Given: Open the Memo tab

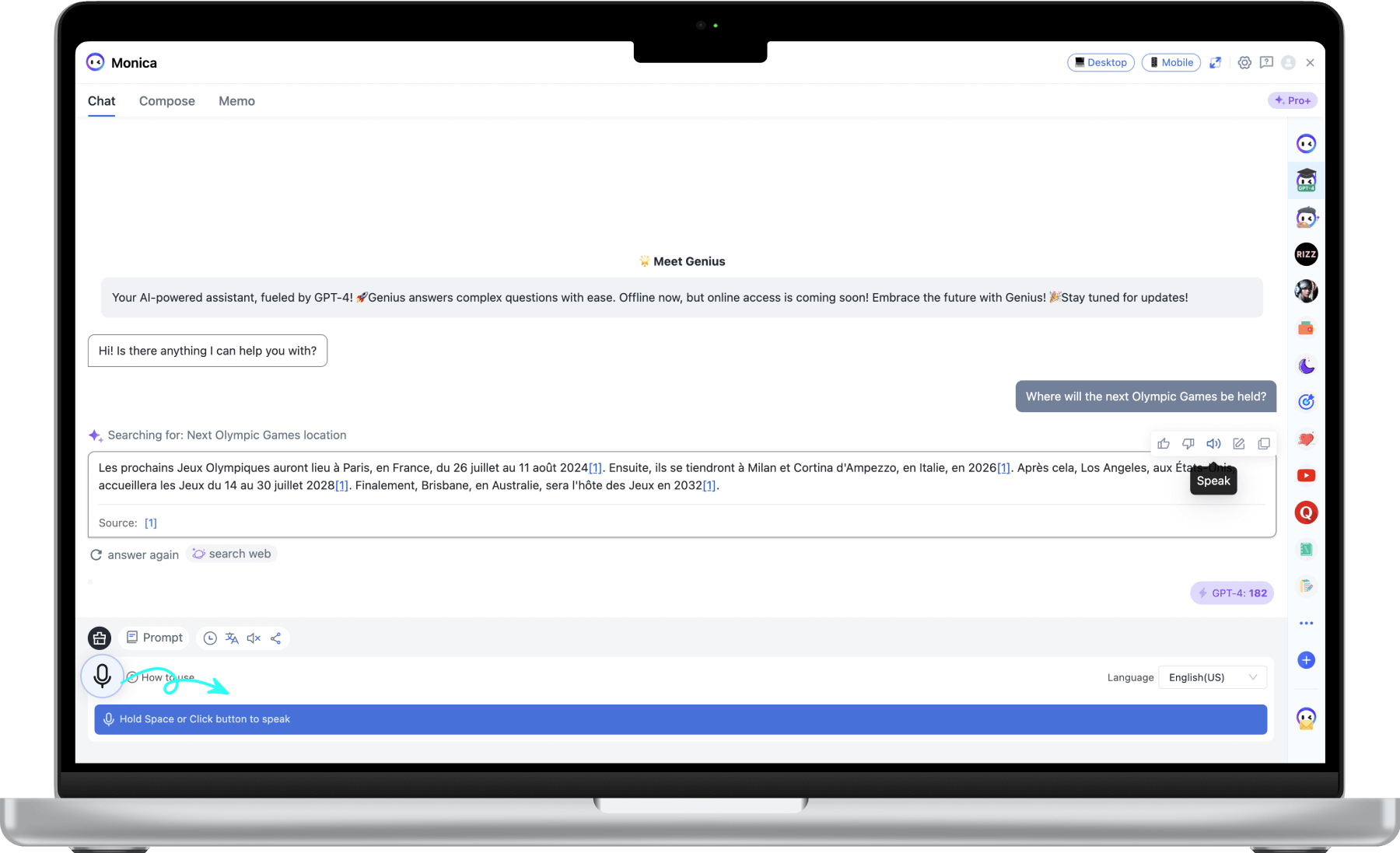Looking at the screenshot, I should coord(236,101).
